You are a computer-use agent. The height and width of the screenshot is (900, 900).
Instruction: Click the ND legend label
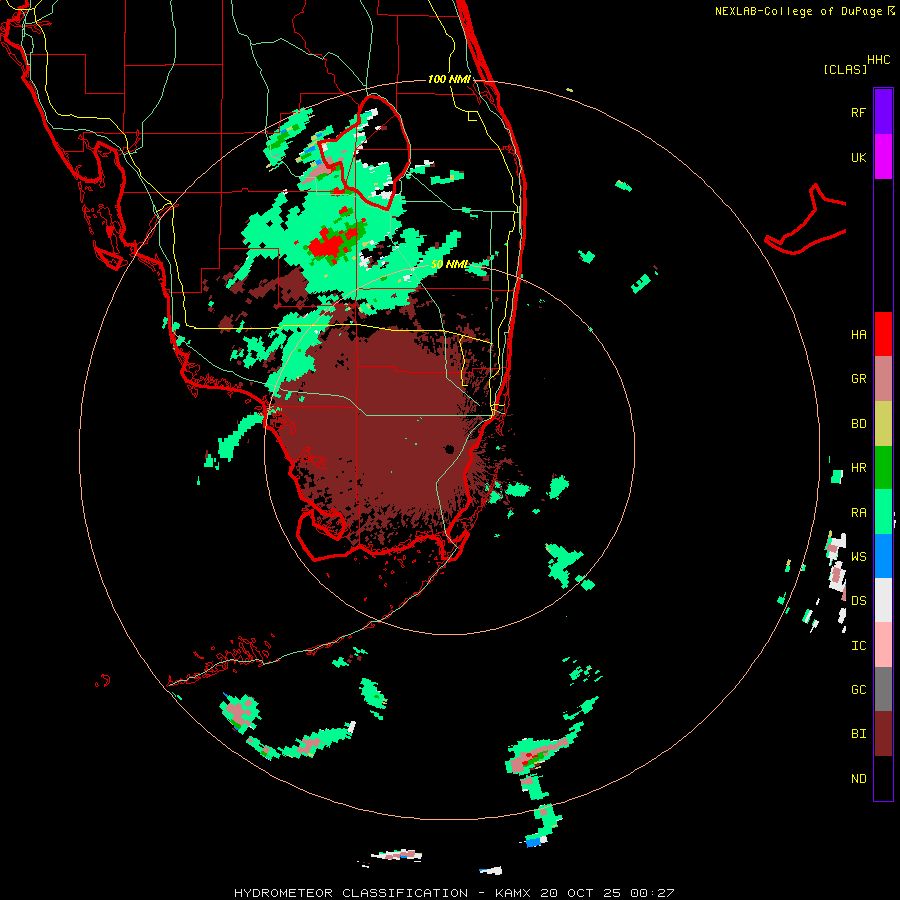[x=858, y=779]
